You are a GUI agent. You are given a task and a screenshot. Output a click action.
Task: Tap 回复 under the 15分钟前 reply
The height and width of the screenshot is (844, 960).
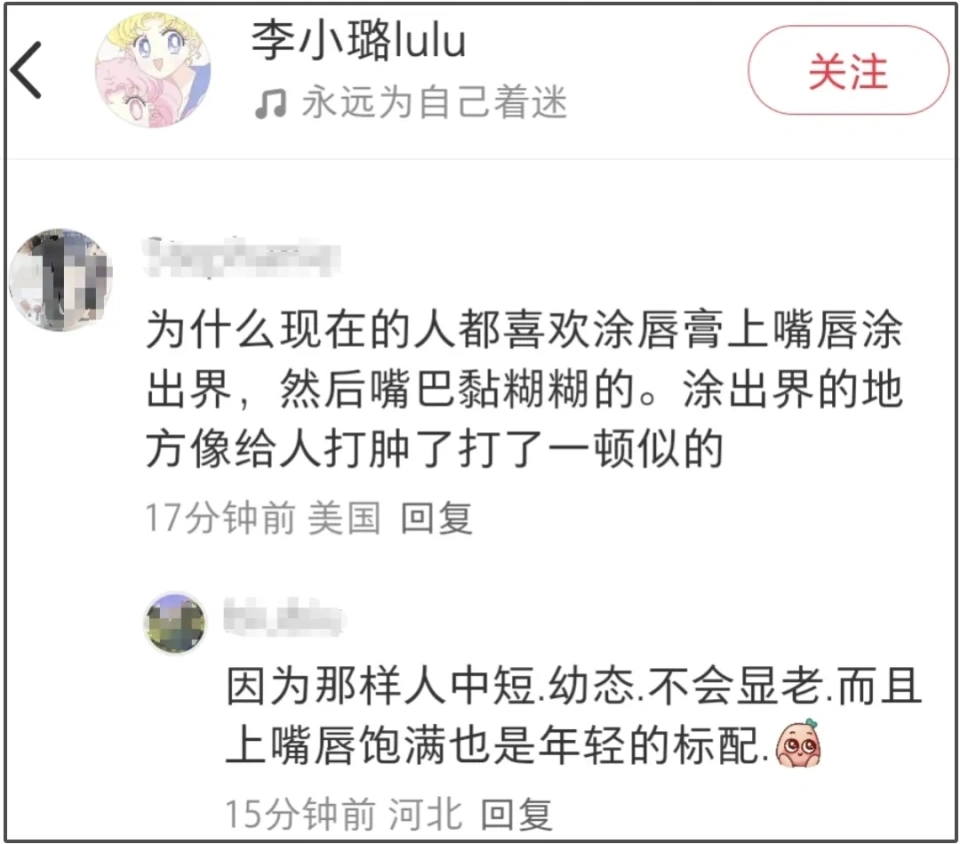pyautogui.click(x=517, y=815)
